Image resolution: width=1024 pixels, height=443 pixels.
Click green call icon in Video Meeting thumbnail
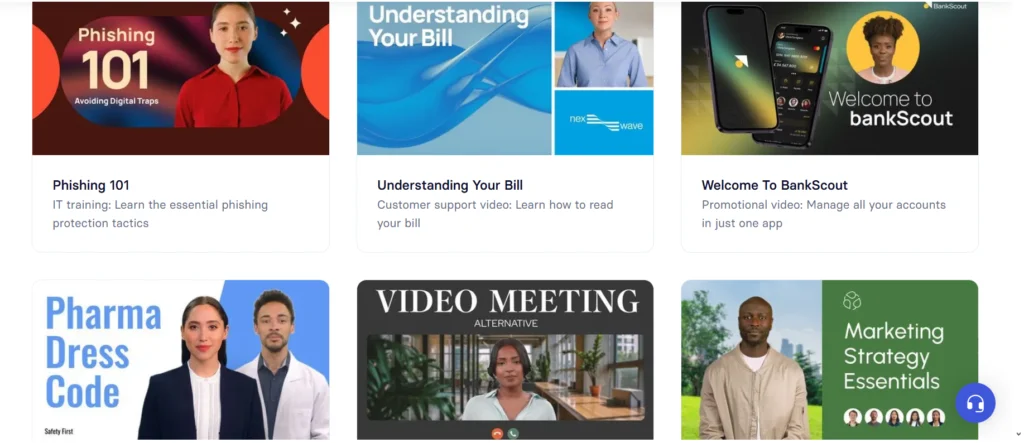click(513, 433)
